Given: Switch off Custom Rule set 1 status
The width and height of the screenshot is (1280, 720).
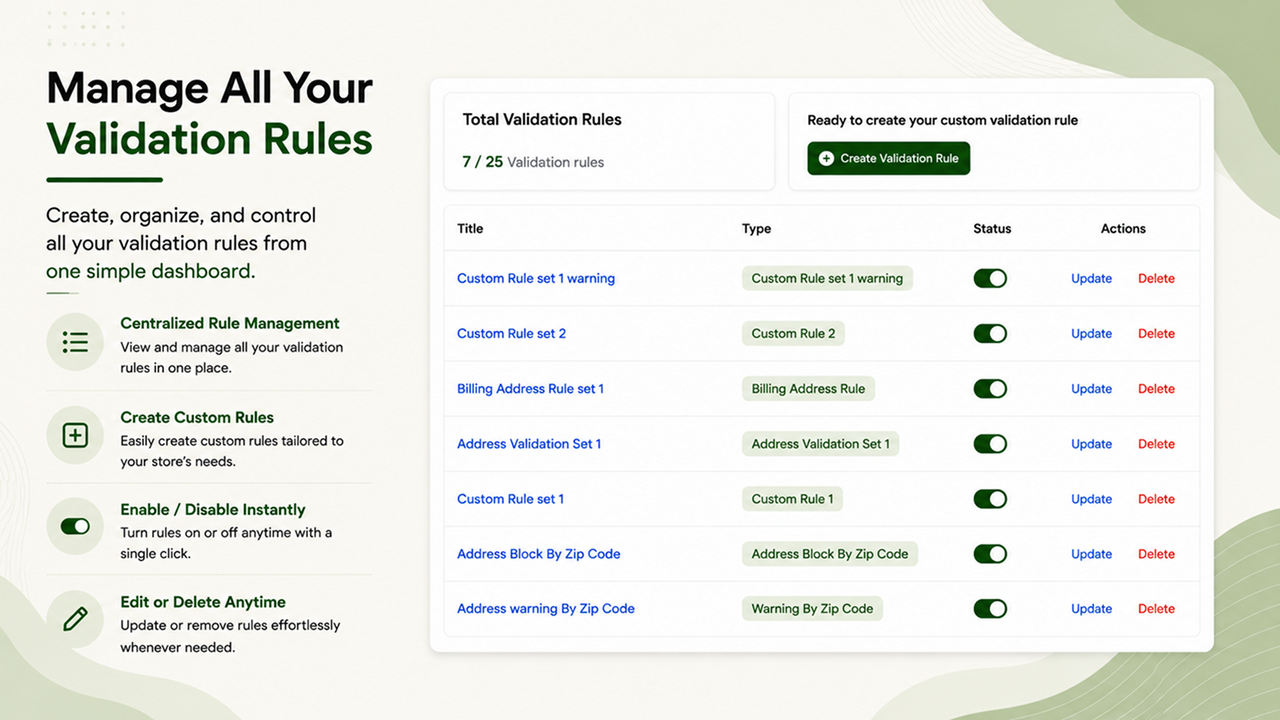Looking at the screenshot, I should tap(990, 498).
